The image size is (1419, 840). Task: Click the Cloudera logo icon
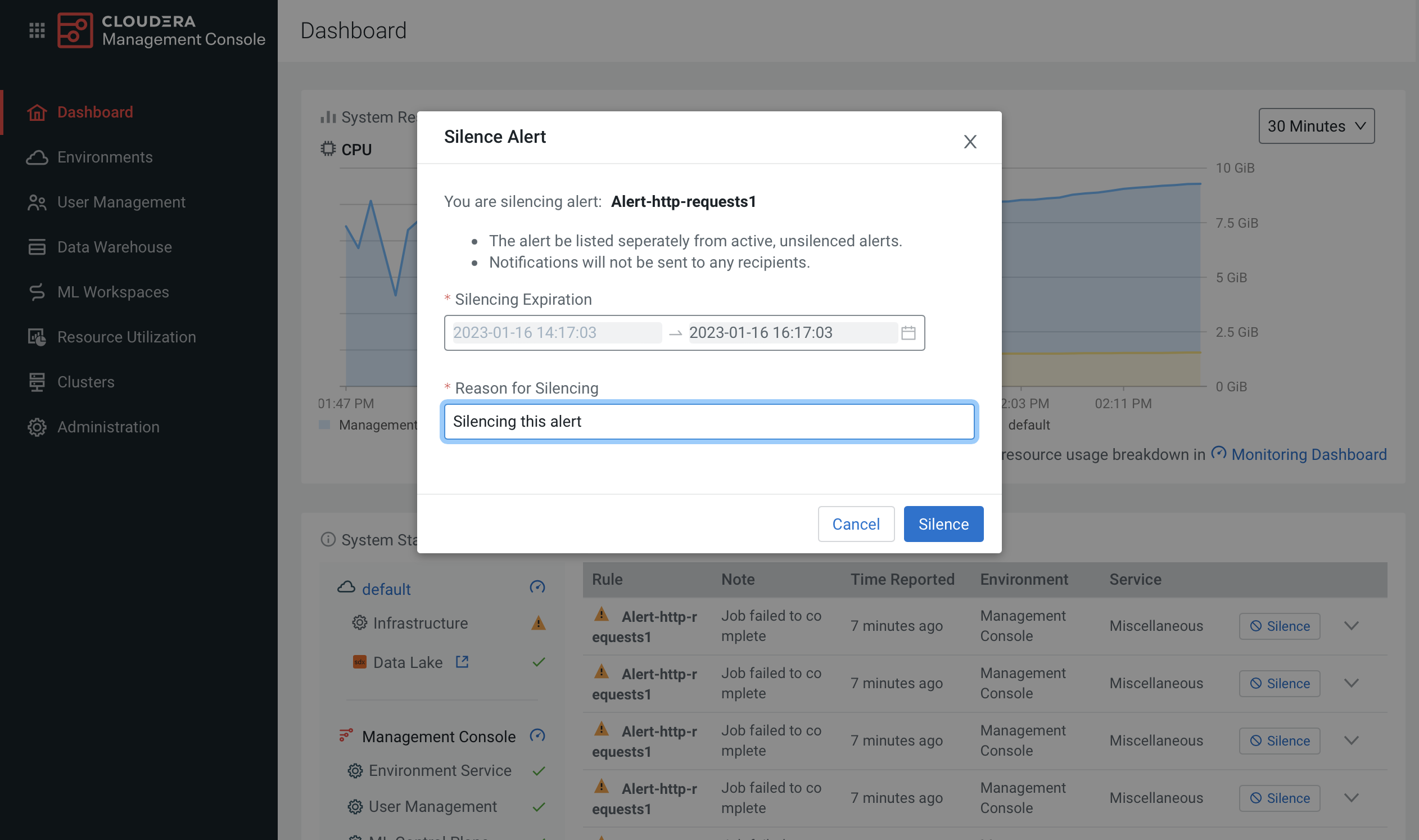point(75,30)
